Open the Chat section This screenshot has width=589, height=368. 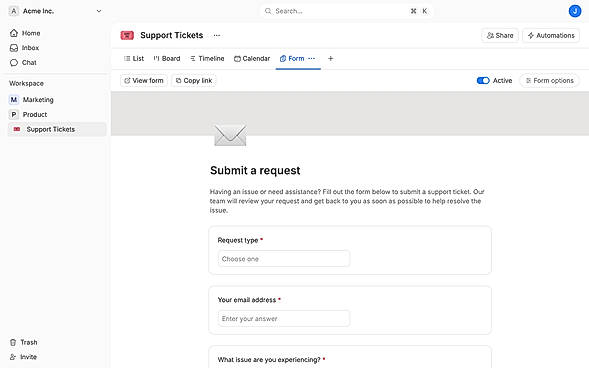click(23, 62)
